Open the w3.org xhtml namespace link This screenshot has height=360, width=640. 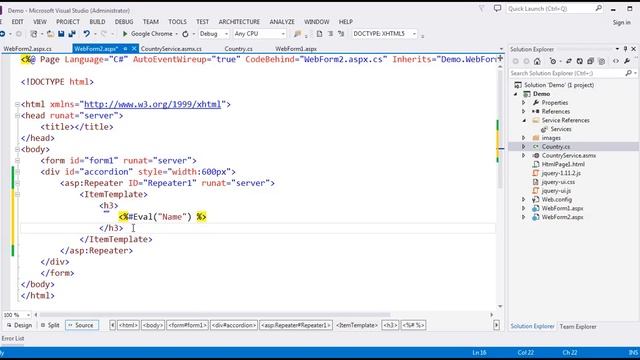coord(152,104)
